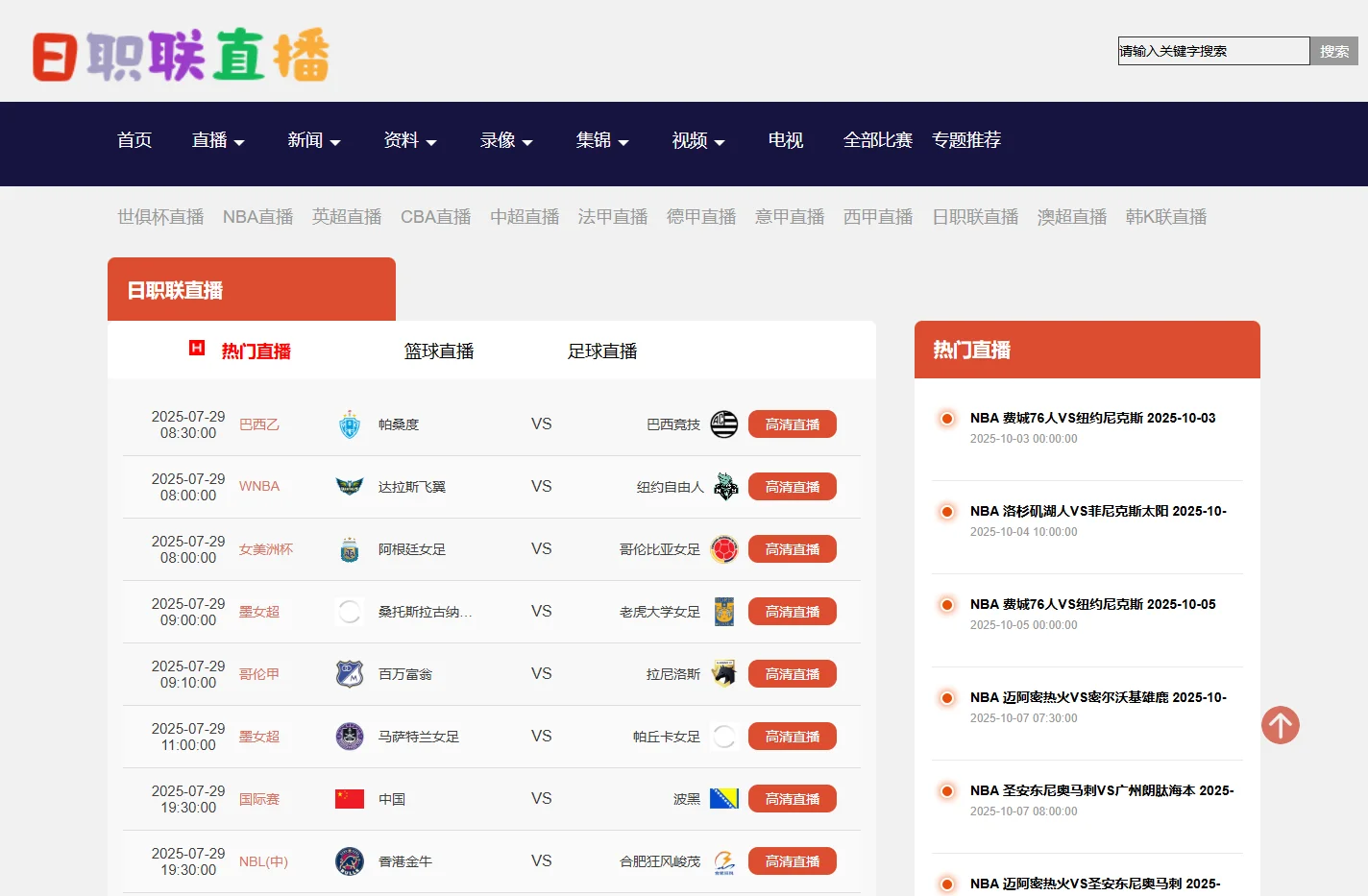
Task: Click the 波黑 flag icon
Action: 724,799
